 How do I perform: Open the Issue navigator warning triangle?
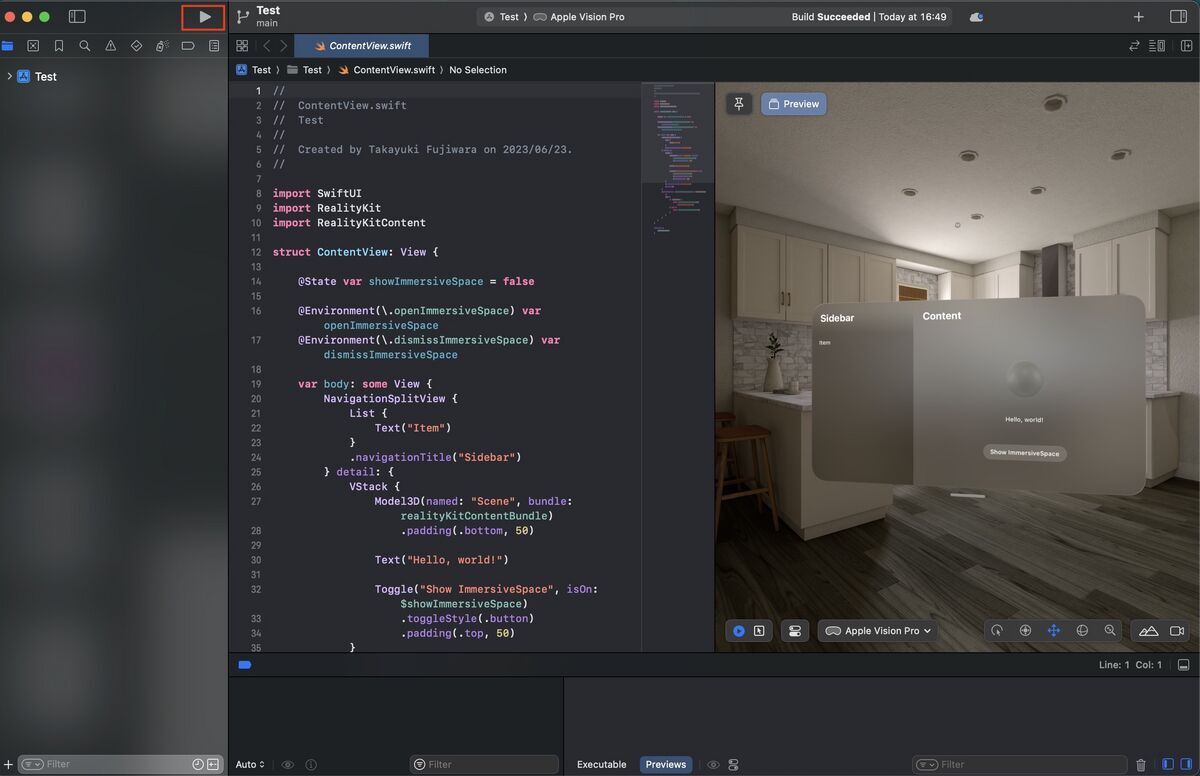tap(110, 45)
